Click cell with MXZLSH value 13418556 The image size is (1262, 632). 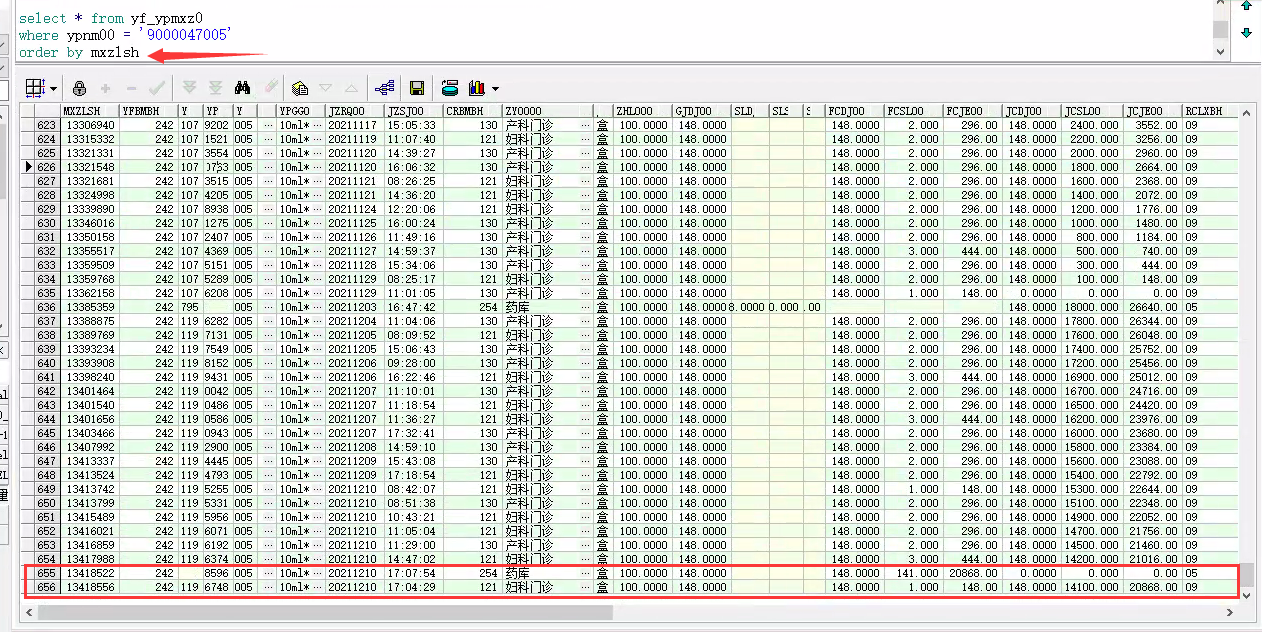coord(89,587)
